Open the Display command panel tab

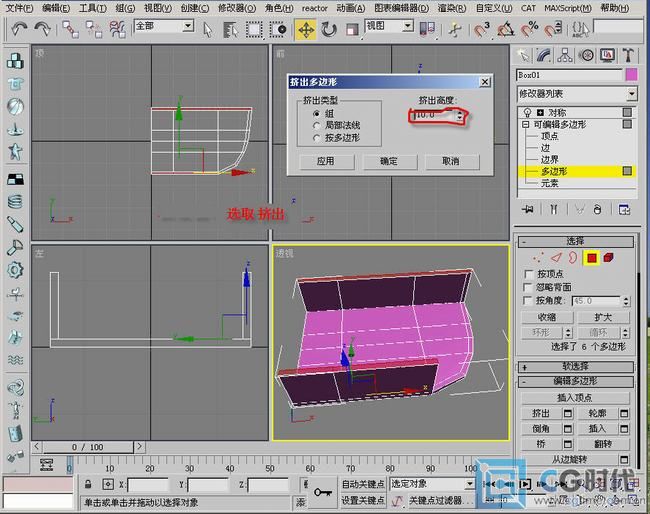607,56
